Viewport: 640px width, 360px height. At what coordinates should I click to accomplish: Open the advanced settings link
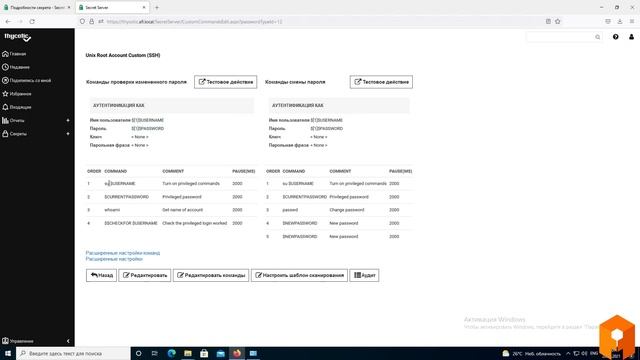pos(114,259)
